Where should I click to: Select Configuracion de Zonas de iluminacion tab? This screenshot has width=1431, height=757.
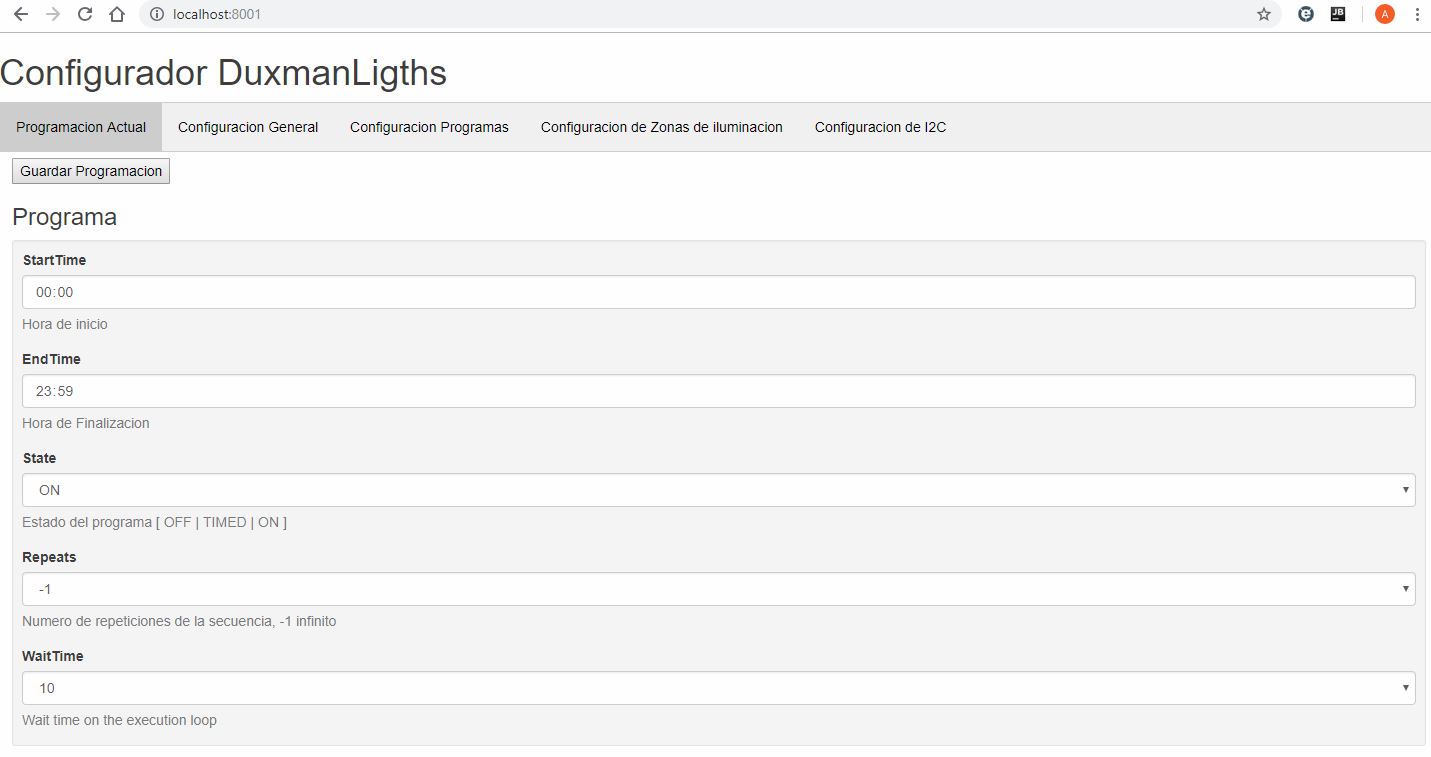pos(661,127)
